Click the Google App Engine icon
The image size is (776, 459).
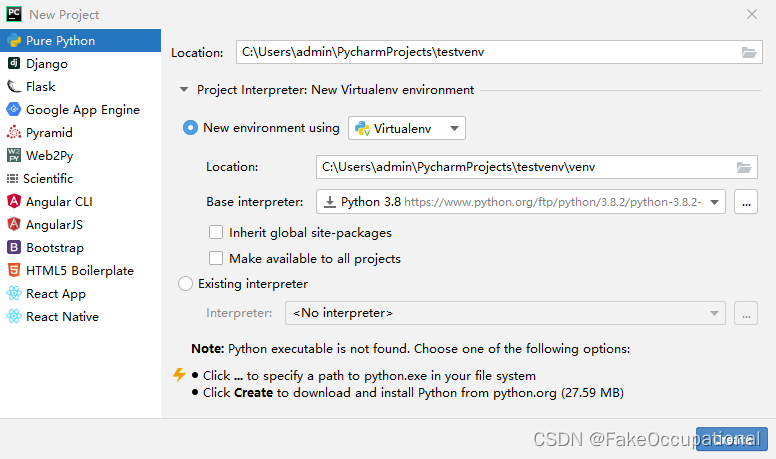pyautogui.click(x=14, y=109)
